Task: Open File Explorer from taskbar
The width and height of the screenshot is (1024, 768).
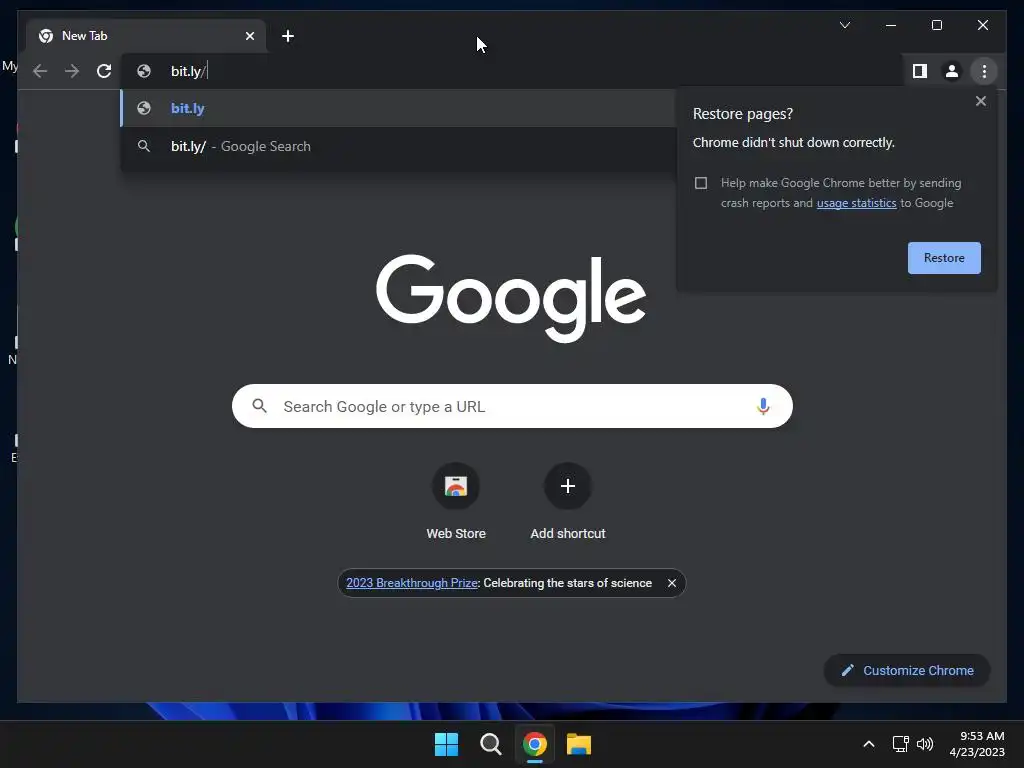Action: [x=579, y=744]
